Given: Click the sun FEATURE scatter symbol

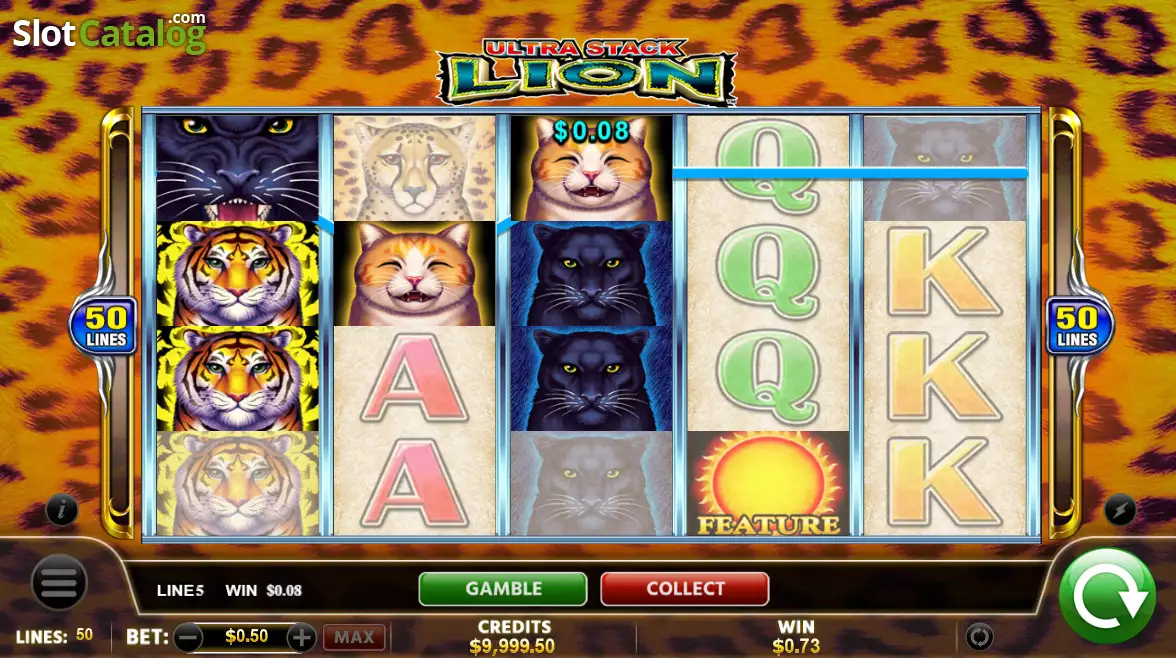Looking at the screenshot, I should coord(768,483).
